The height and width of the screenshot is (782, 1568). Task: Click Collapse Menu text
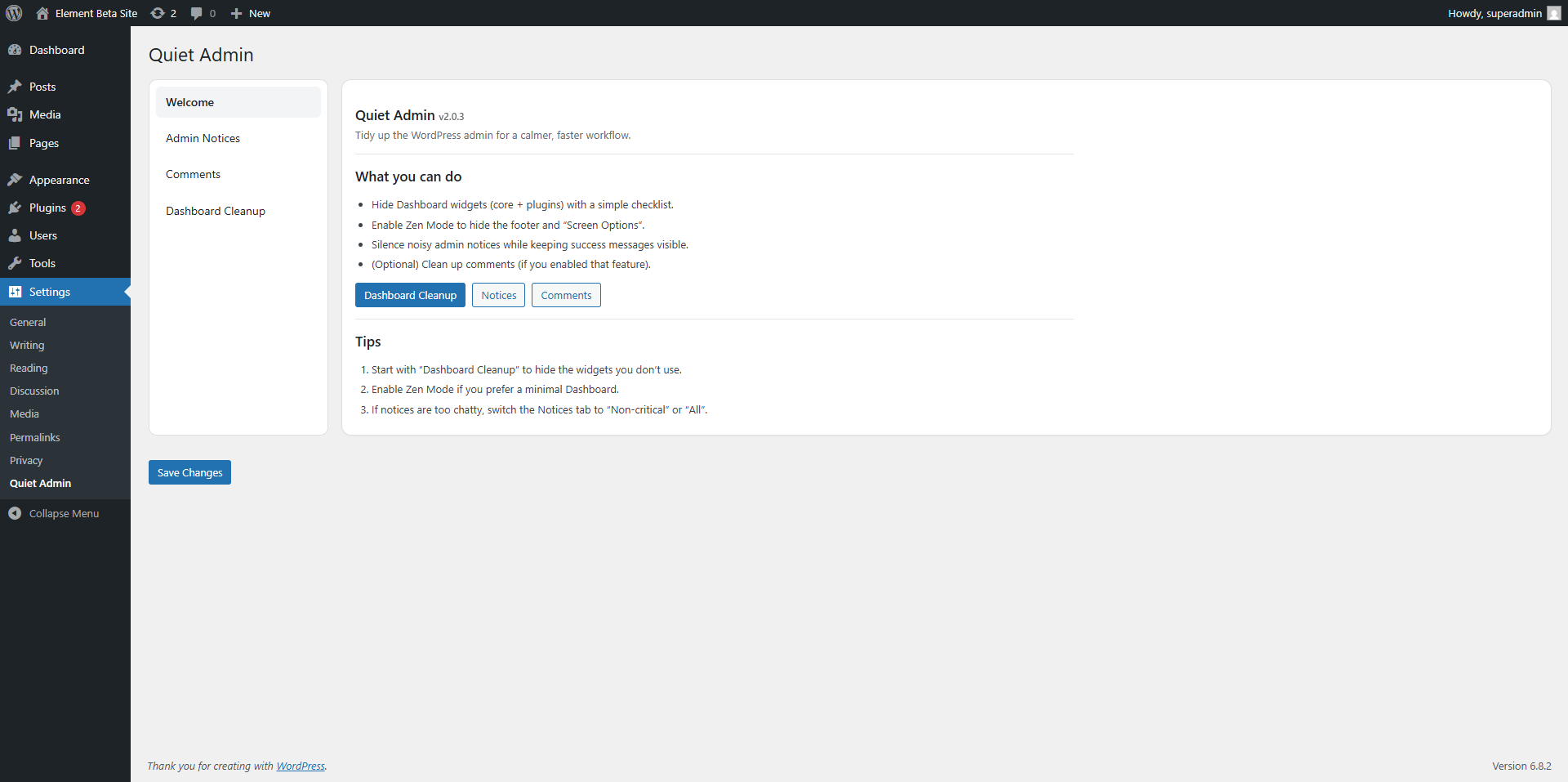(64, 513)
